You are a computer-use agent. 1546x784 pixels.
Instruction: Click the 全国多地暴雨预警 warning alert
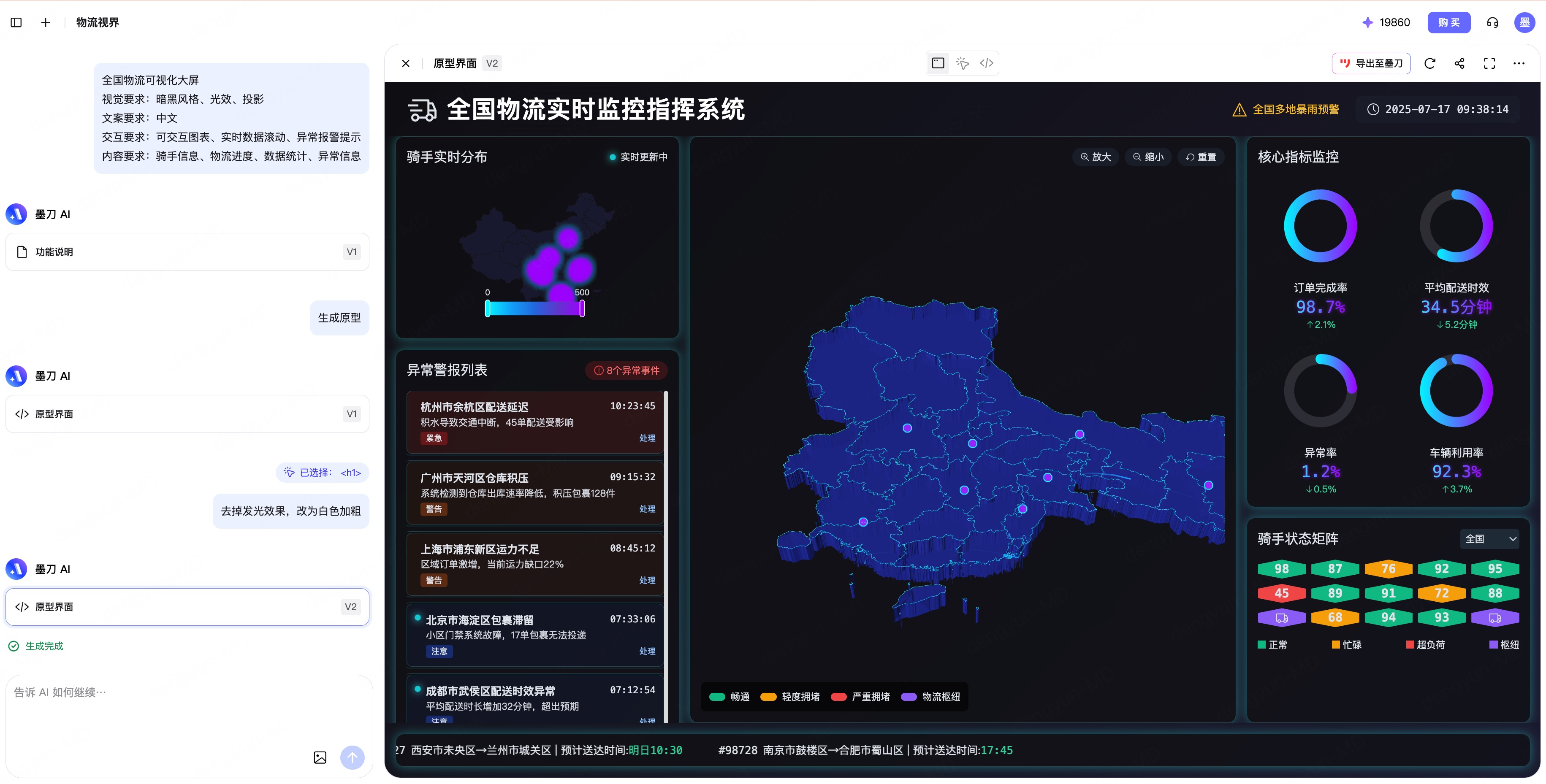pyautogui.click(x=1286, y=109)
